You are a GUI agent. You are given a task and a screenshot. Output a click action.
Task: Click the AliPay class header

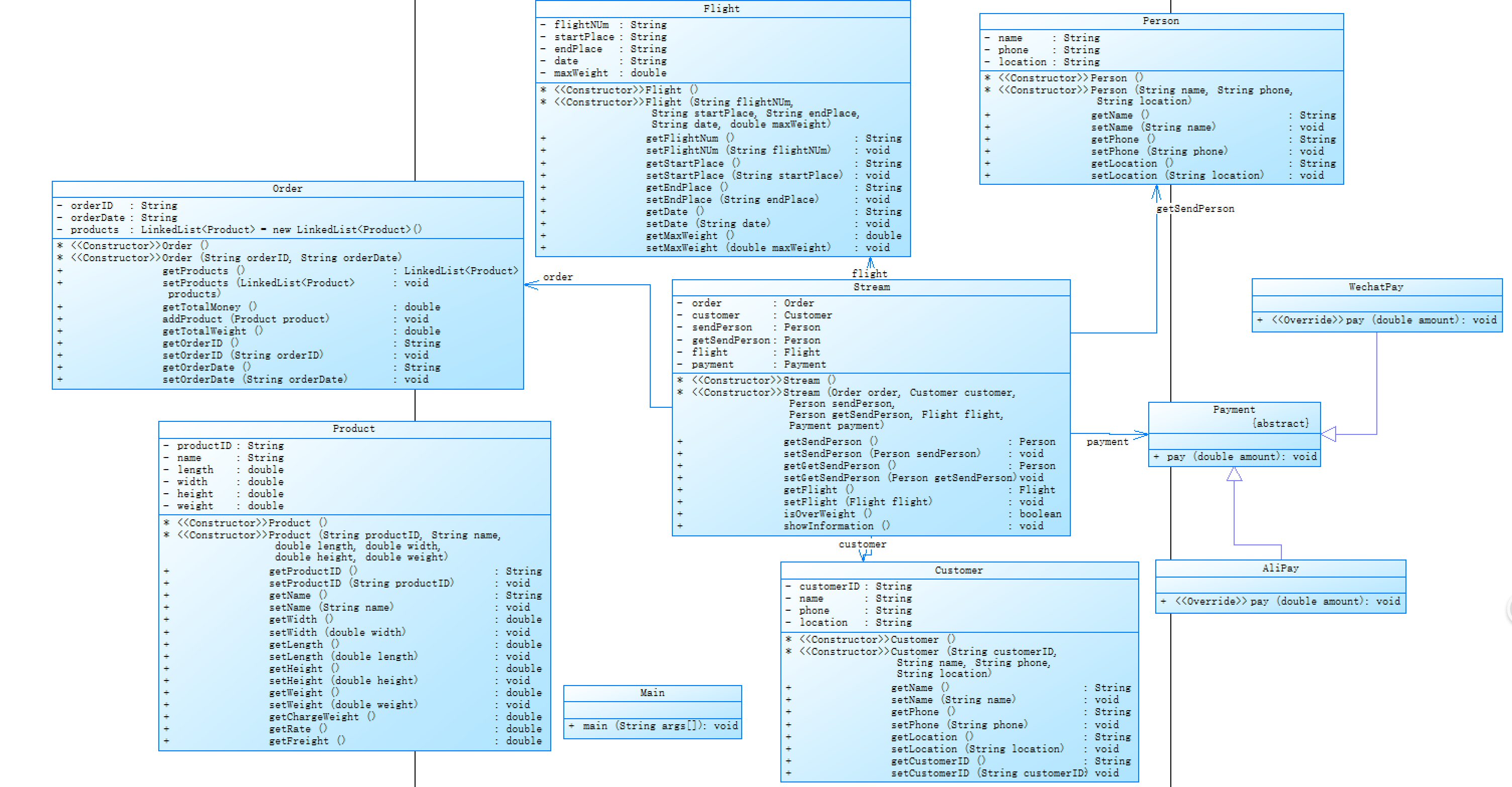point(1280,568)
